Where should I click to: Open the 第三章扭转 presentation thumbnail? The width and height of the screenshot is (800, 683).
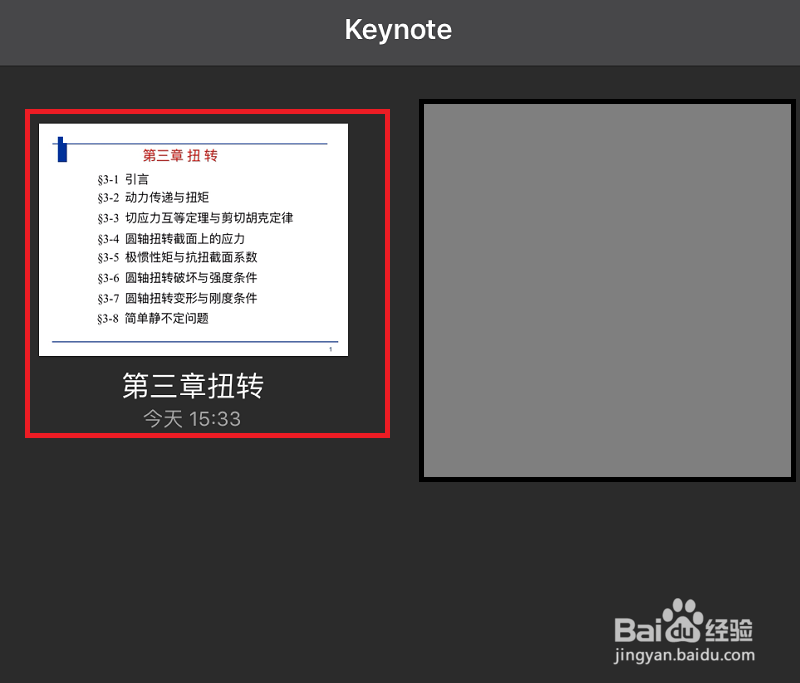193,239
